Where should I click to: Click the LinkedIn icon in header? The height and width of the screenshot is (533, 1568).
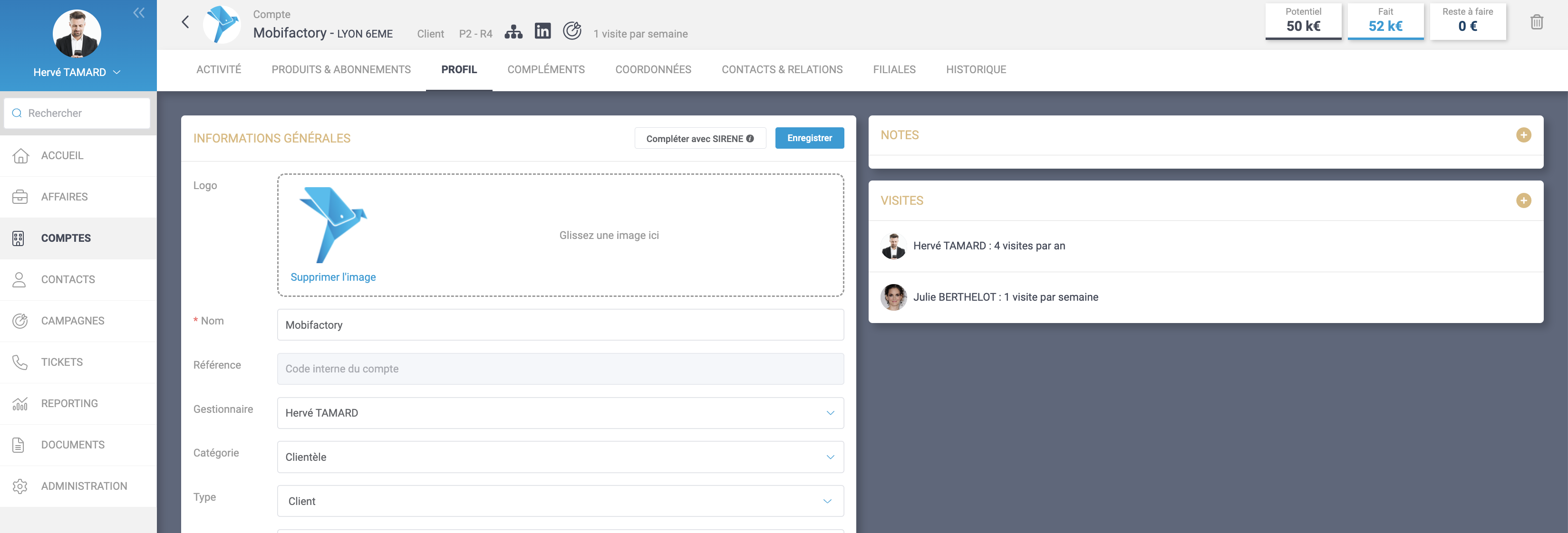pyautogui.click(x=542, y=31)
